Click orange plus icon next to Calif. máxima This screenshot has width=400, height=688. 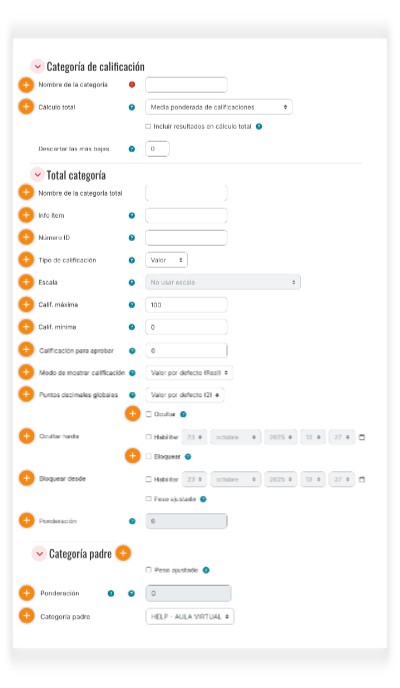[26, 305]
